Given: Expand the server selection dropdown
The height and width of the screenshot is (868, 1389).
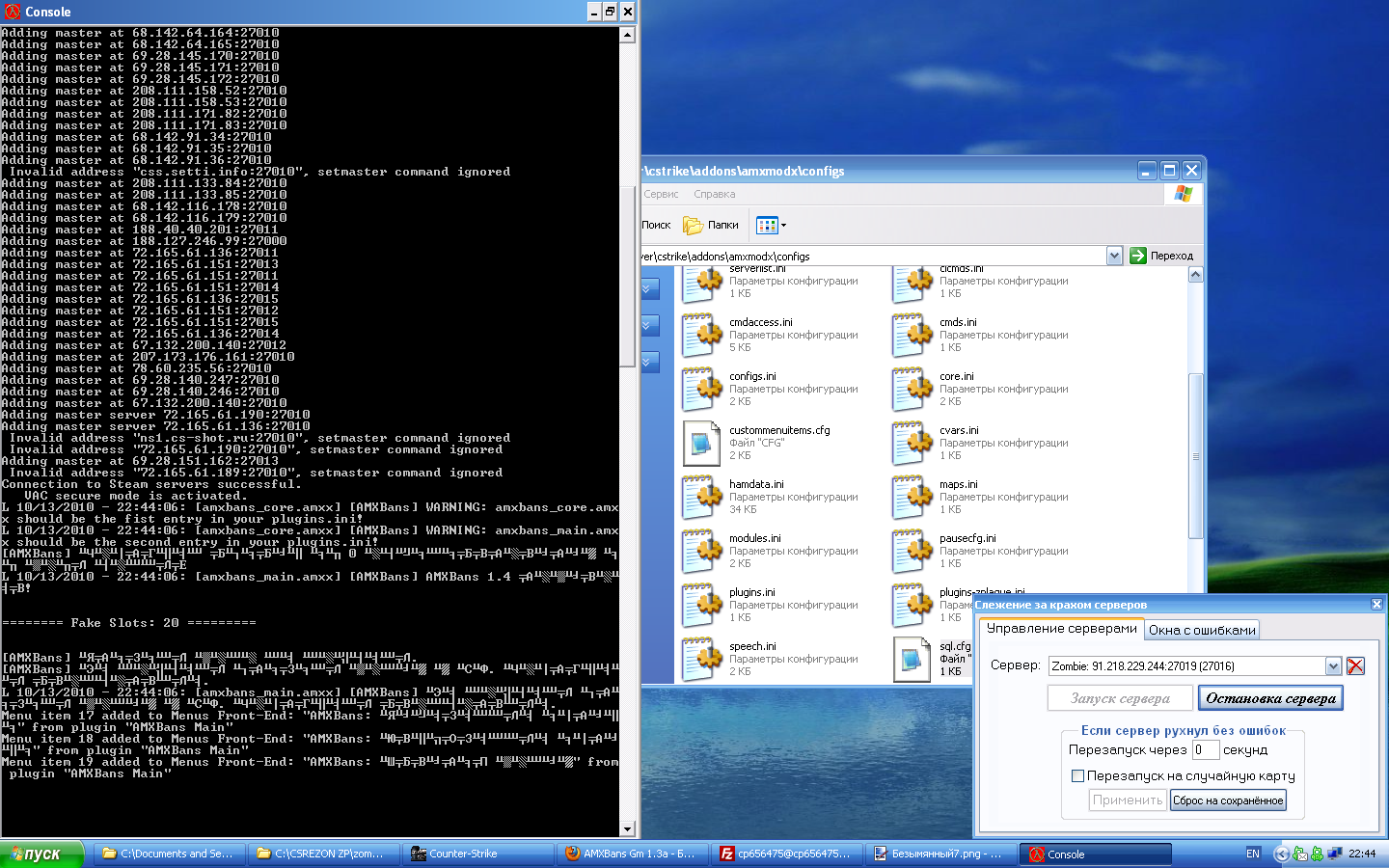Looking at the screenshot, I should pyautogui.click(x=1333, y=665).
